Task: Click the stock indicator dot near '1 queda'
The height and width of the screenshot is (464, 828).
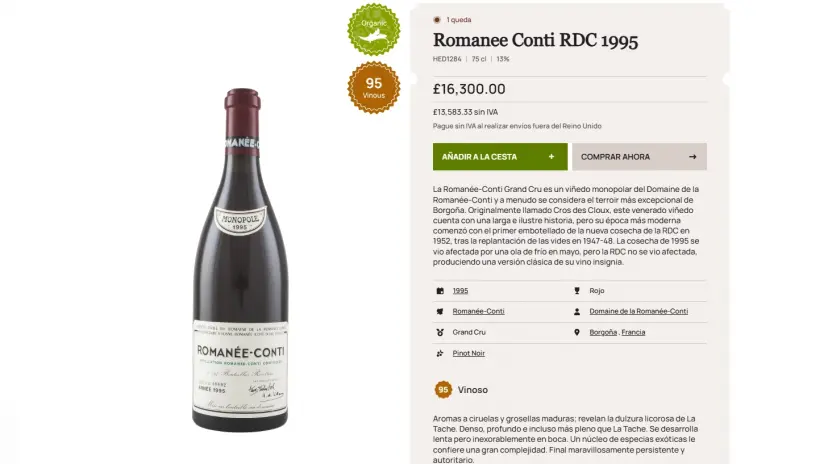Action: (437, 19)
